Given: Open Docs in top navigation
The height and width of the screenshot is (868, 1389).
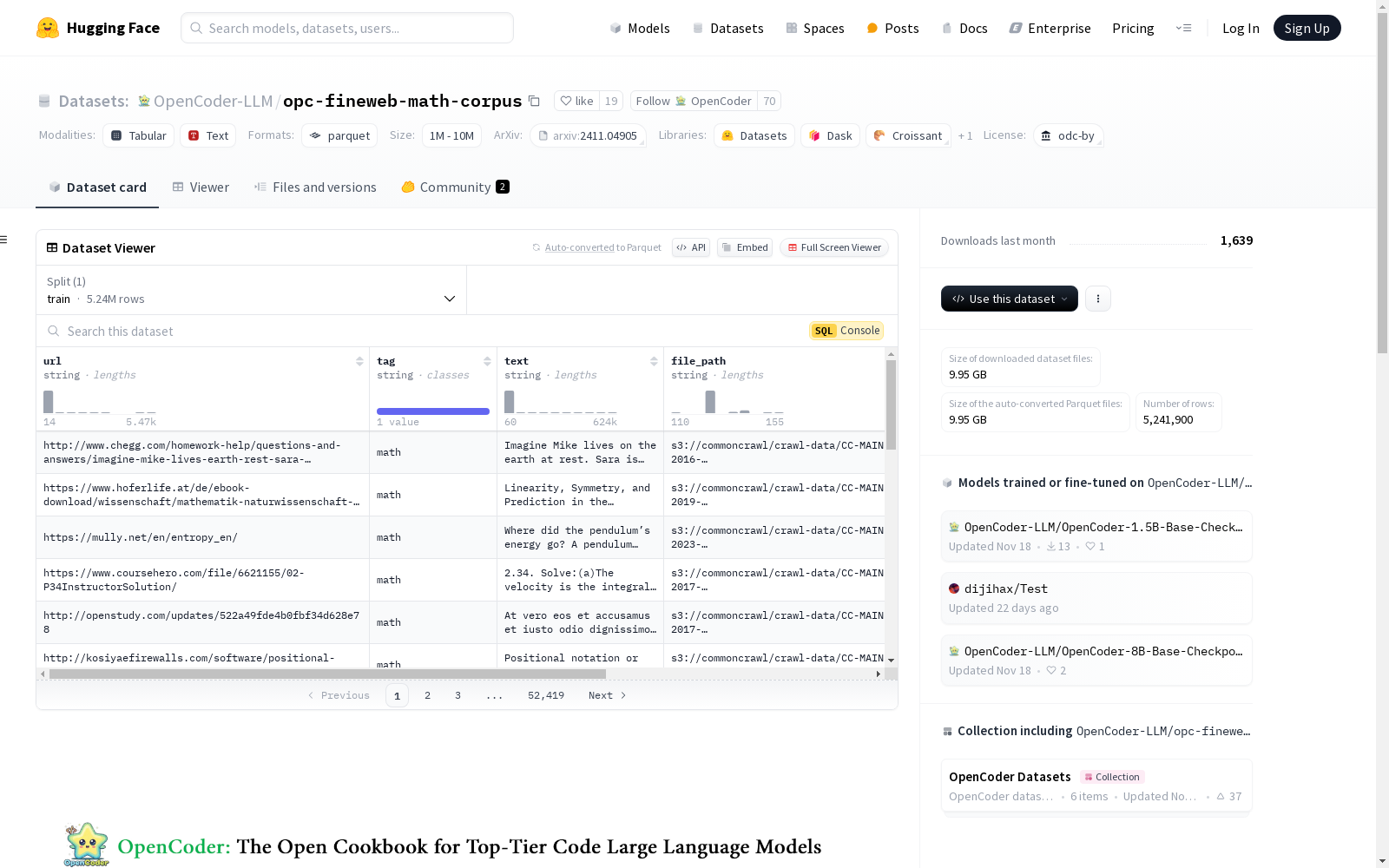Looking at the screenshot, I should point(964,29).
